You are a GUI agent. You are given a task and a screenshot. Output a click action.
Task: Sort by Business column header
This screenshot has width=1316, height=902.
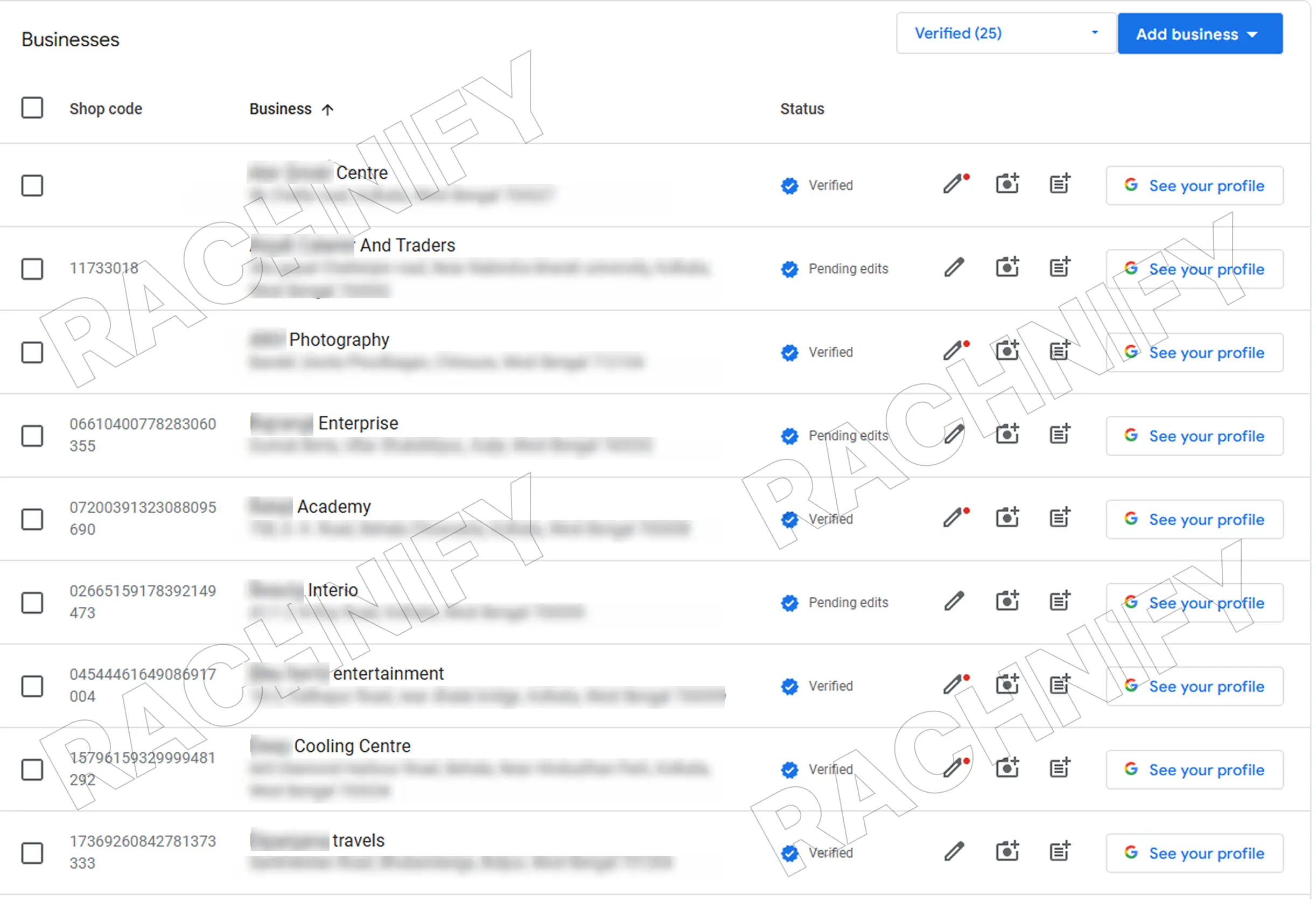pyautogui.click(x=281, y=109)
